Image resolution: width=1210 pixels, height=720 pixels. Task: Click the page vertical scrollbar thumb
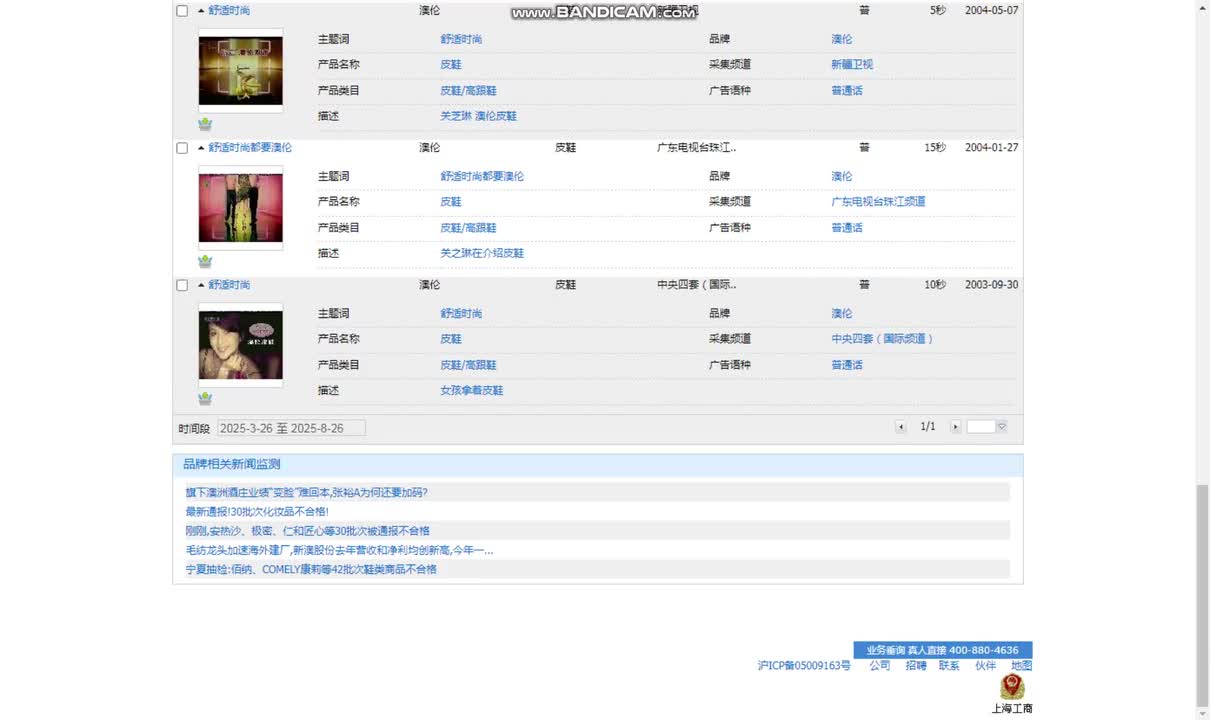pyautogui.click(x=1202, y=594)
